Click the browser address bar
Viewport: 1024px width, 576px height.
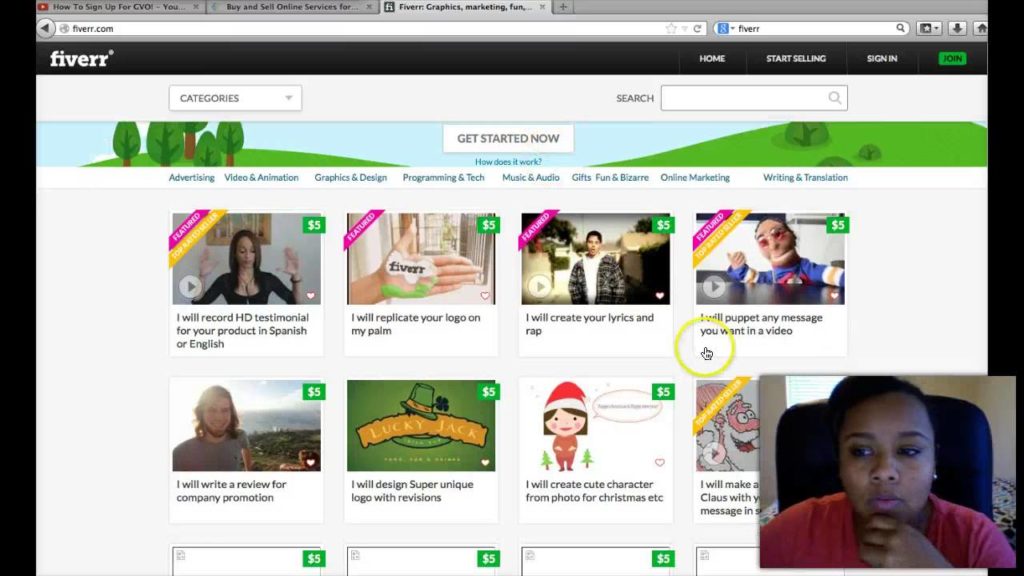tap(366, 29)
